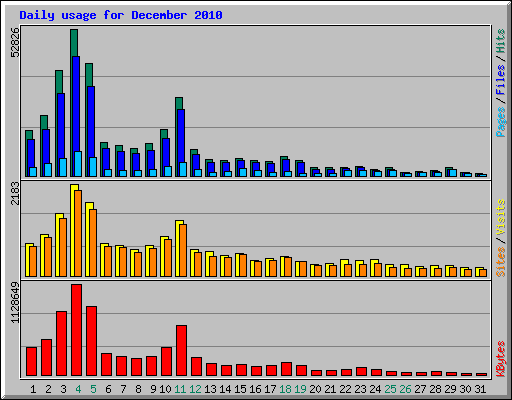512x400 pixels.
Task: Click the tallest green hits bar for day 4
Action: click(x=74, y=43)
